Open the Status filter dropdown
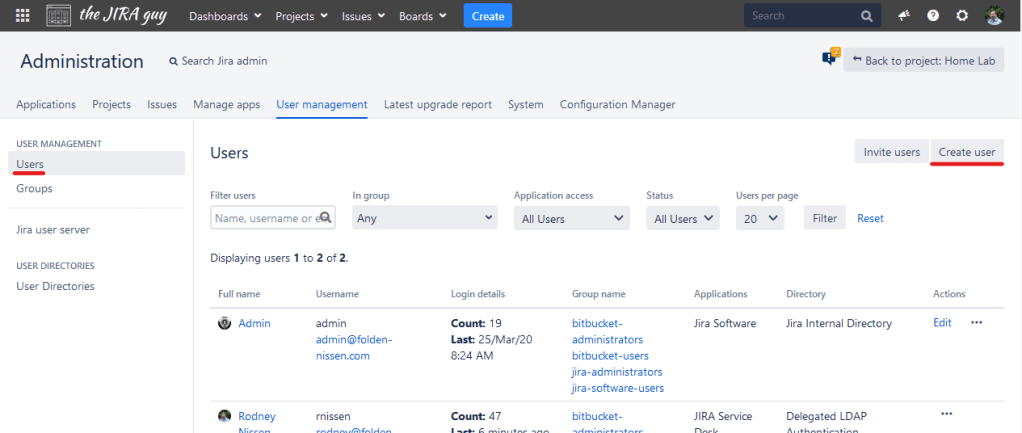The width and height of the screenshot is (1022, 433). click(x=682, y=218)
